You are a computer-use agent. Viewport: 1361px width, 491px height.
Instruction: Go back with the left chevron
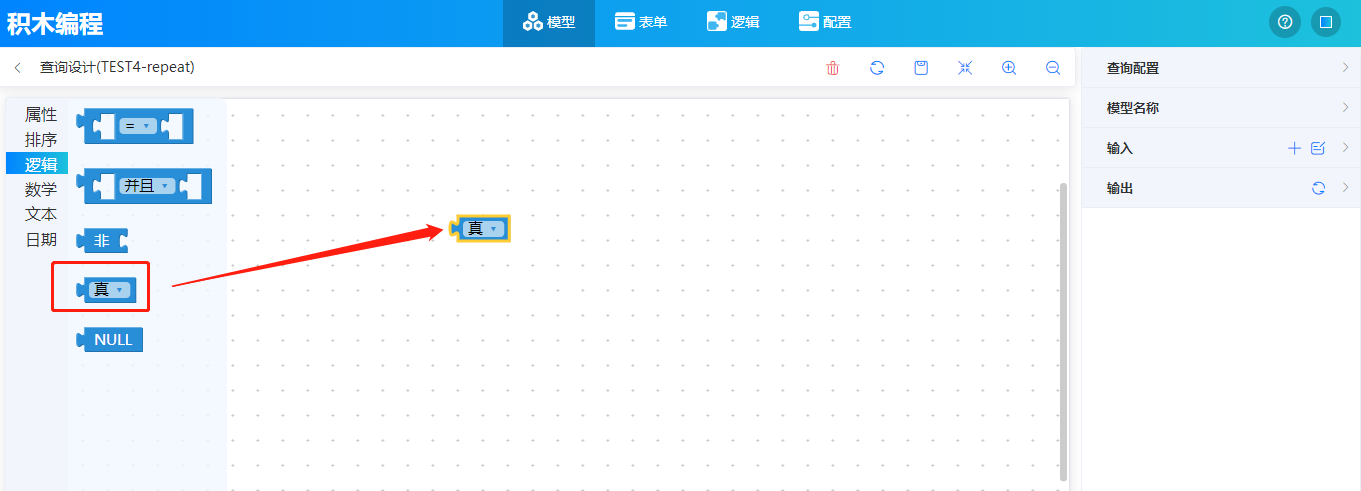[18, 68]
